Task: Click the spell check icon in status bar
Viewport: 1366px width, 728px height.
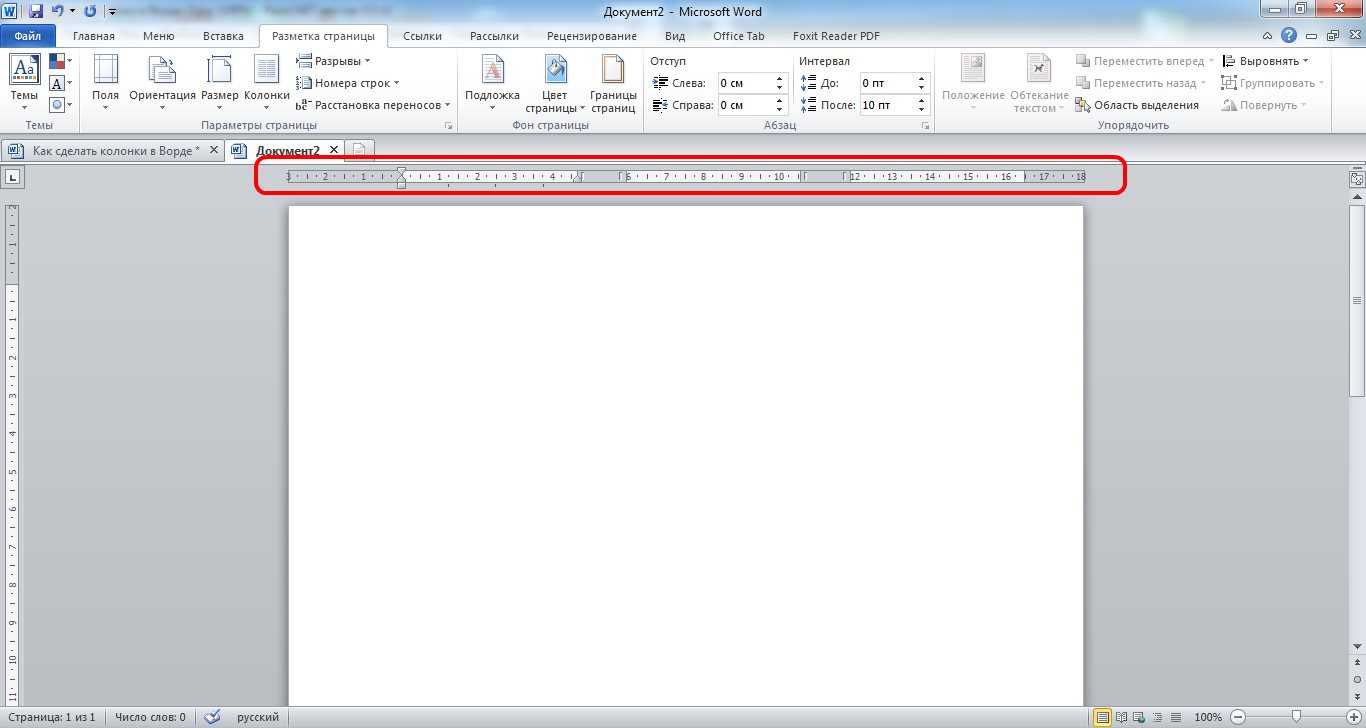Action: click(212, 717)
